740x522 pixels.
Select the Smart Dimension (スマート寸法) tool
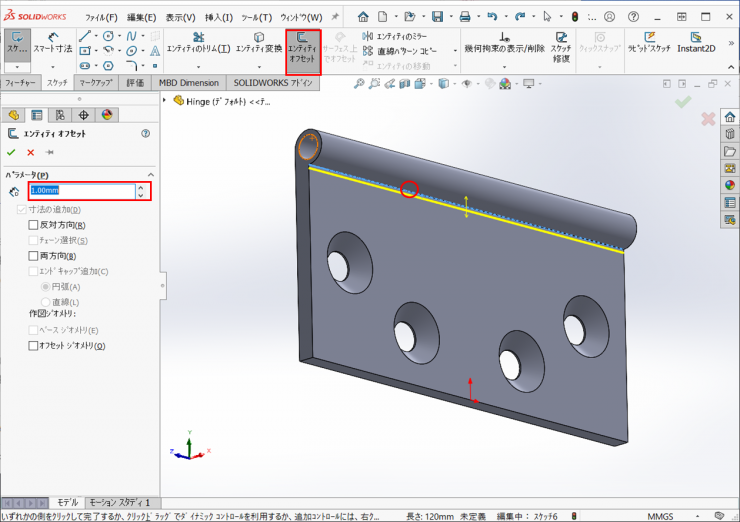(52, 42)
